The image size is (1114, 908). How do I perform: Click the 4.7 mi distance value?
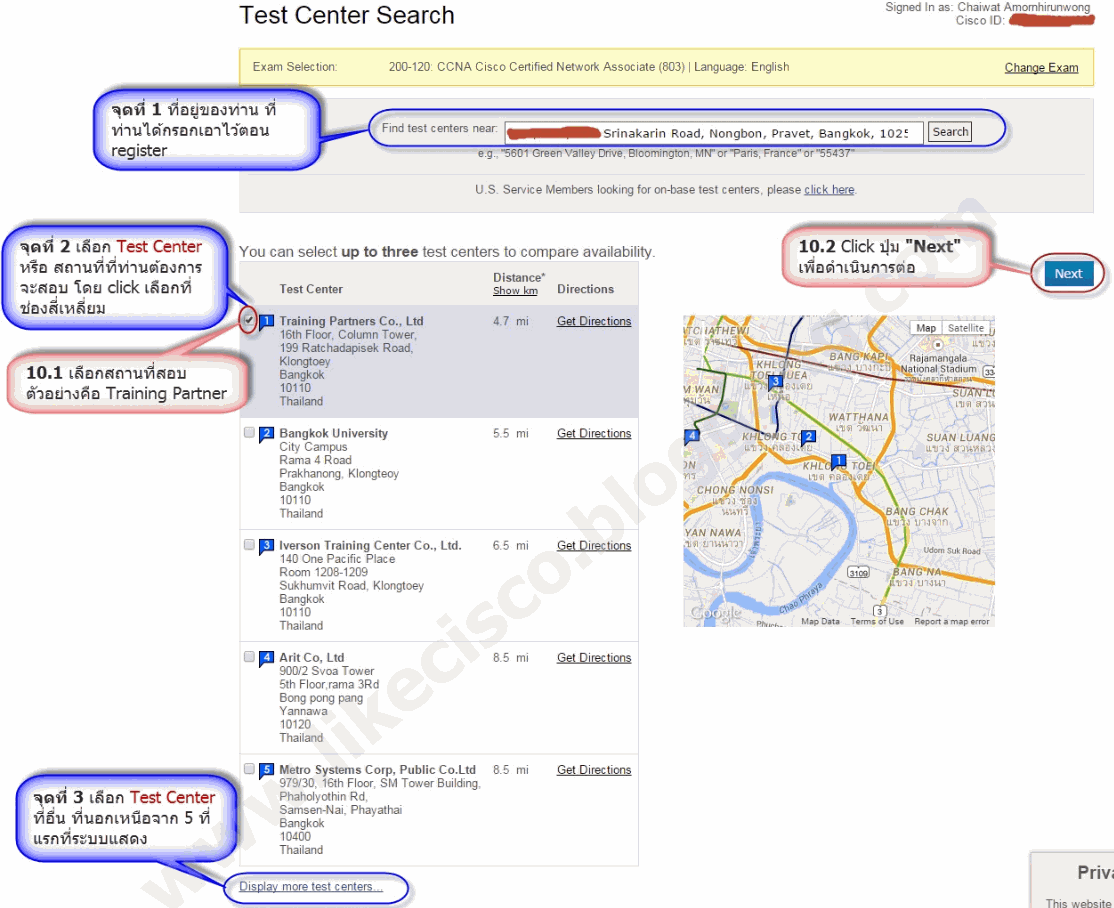click(x=511, y=321)
